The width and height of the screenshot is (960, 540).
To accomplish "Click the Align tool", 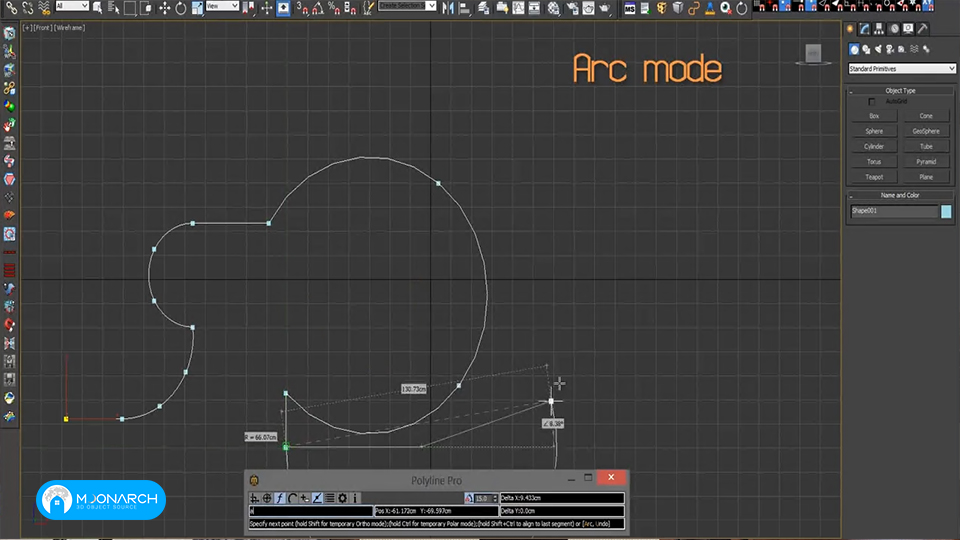I will [465, 8].
